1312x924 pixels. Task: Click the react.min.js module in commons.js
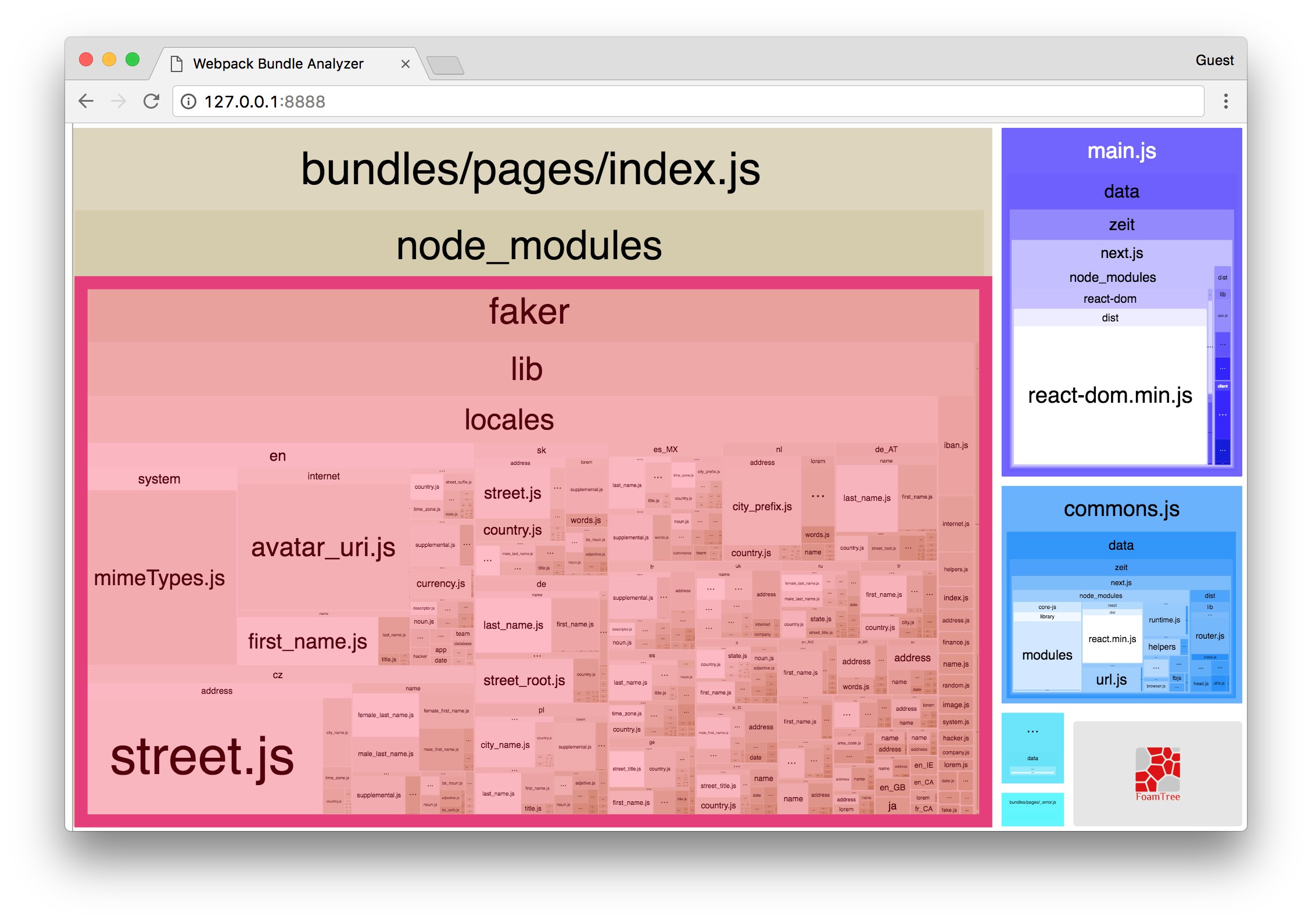1112,639
